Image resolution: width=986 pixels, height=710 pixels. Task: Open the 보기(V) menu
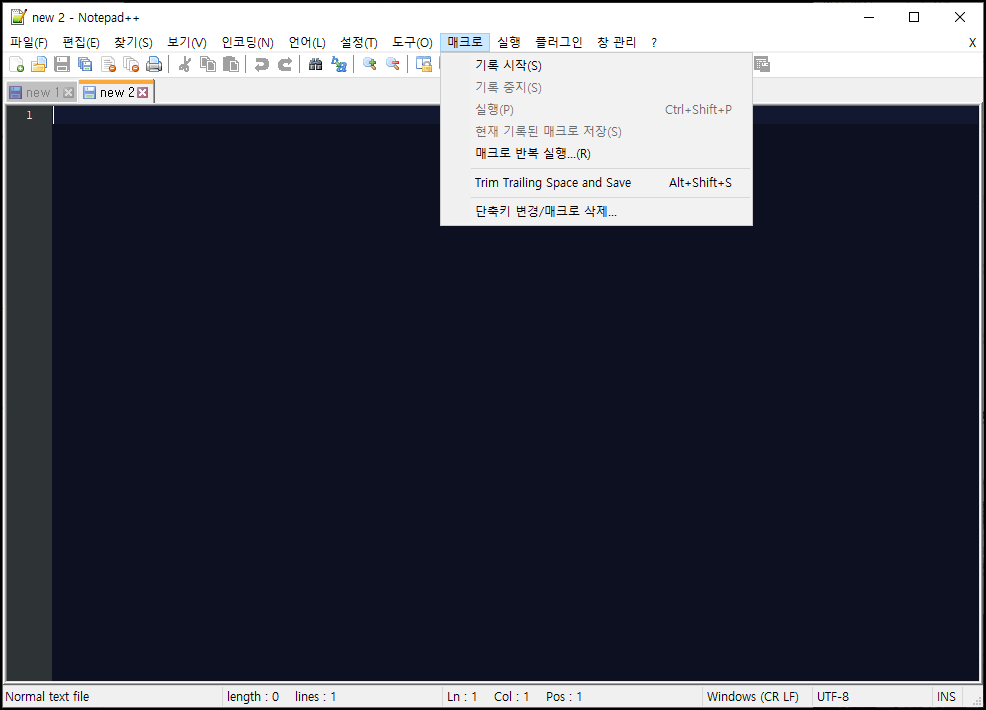pos(187,42)
